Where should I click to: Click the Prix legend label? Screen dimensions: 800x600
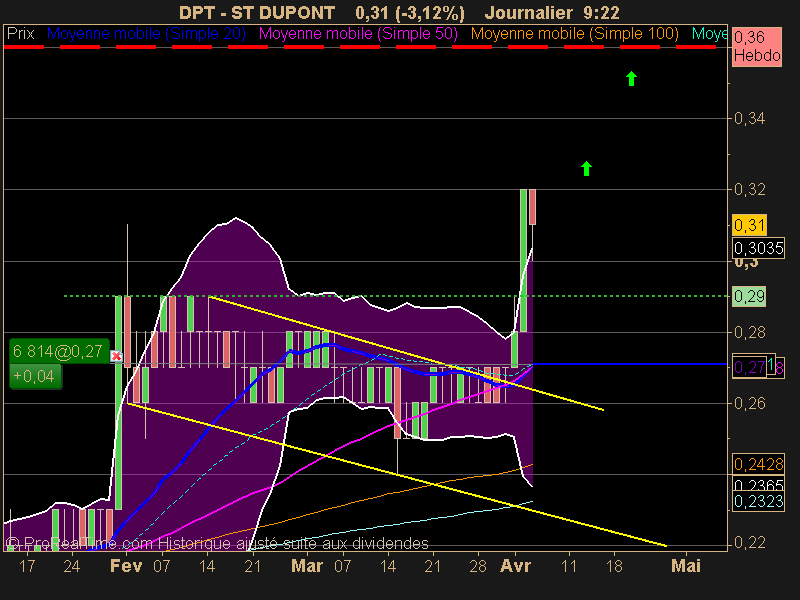point(20,34)
